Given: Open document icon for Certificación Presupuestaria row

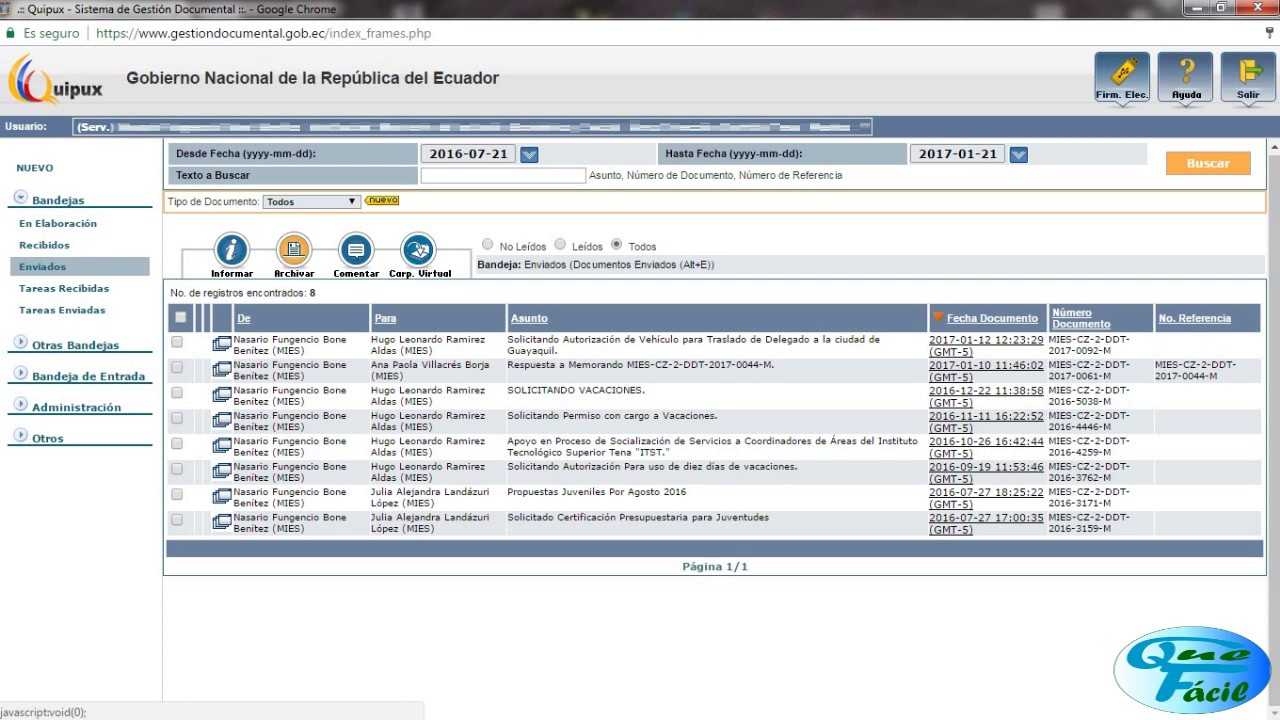Looking at the screenshot, I should click(x=221, y=523).
